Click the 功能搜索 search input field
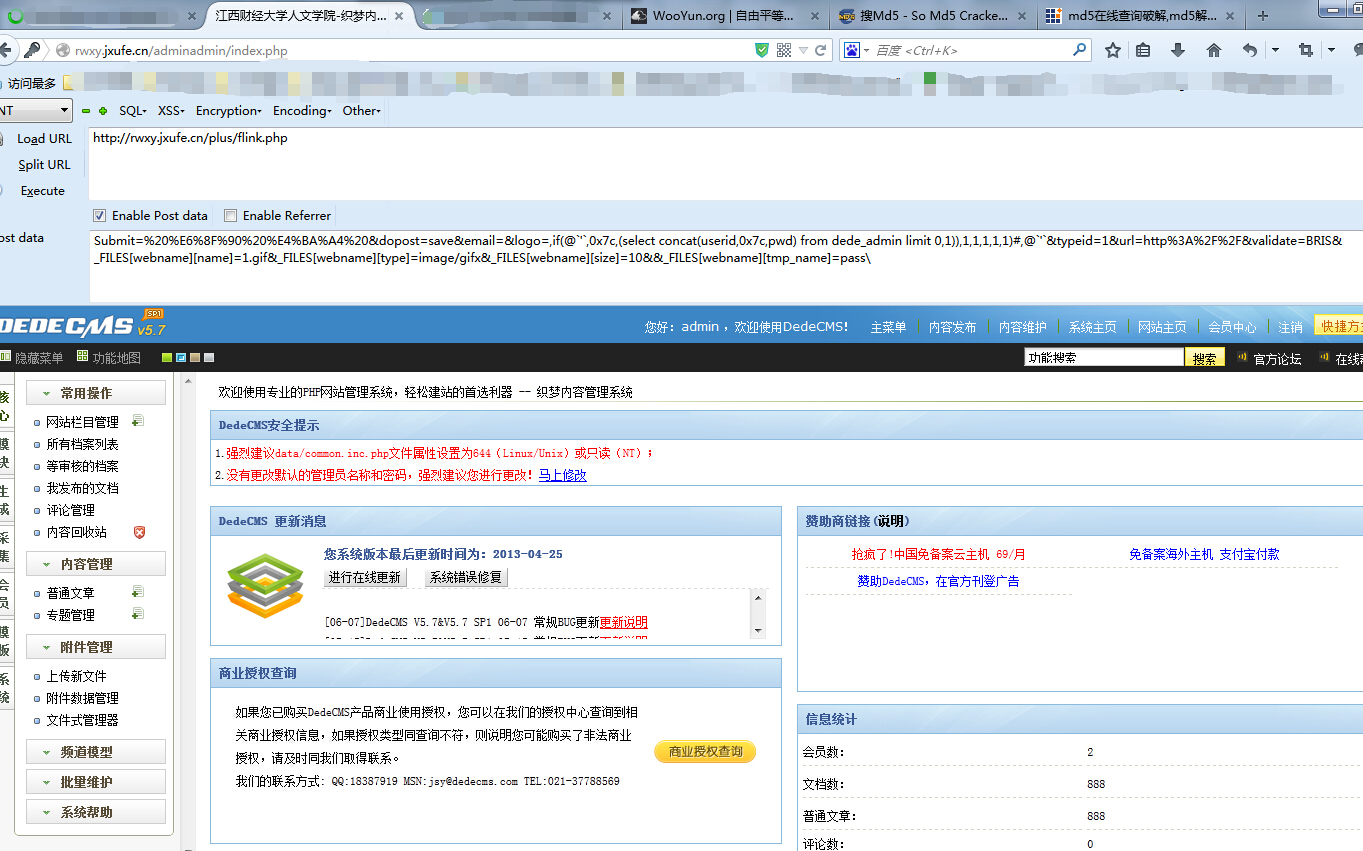 tap(1104, 357)
